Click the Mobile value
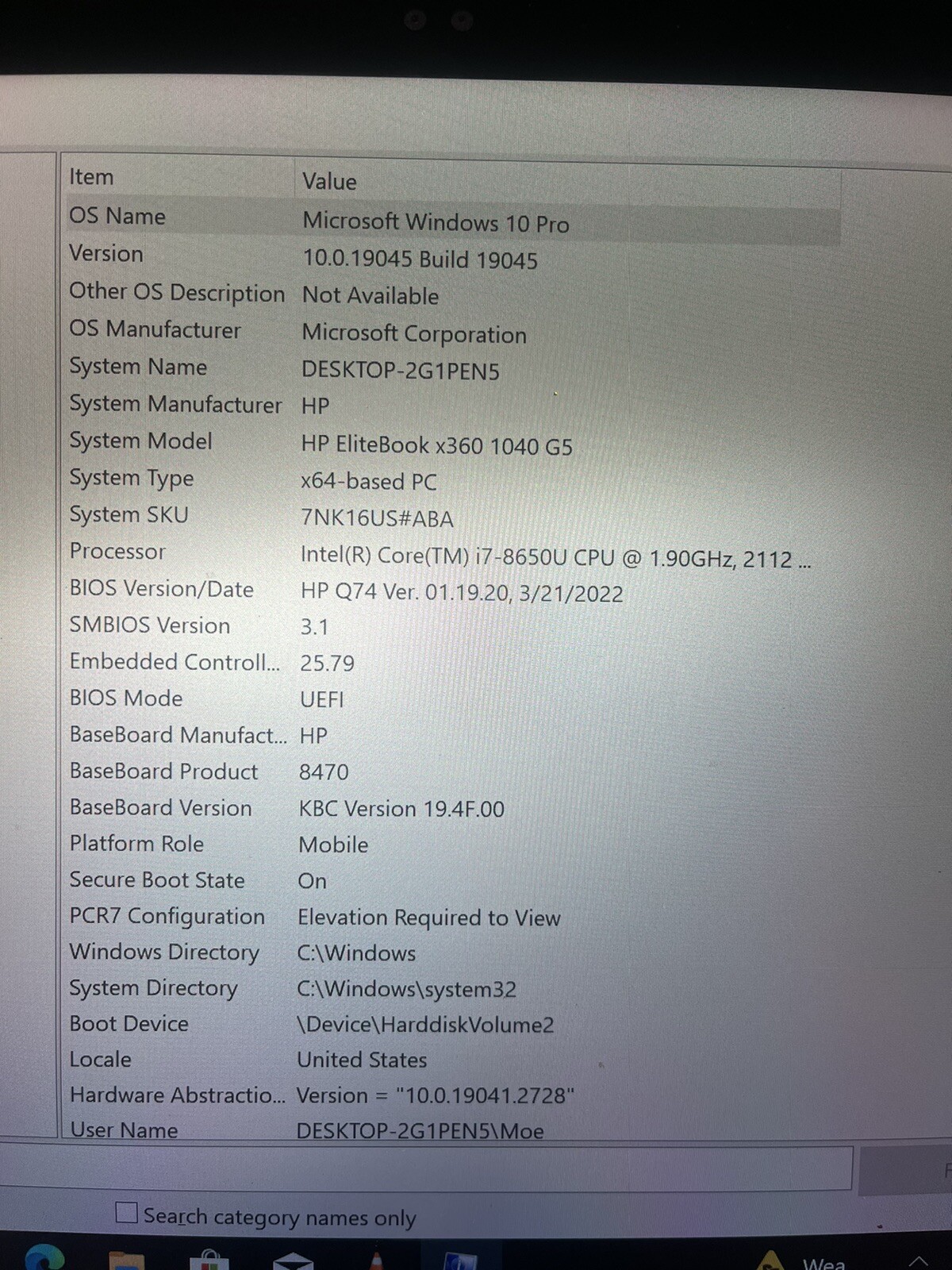952x1270 pixels. pos(333,845)
